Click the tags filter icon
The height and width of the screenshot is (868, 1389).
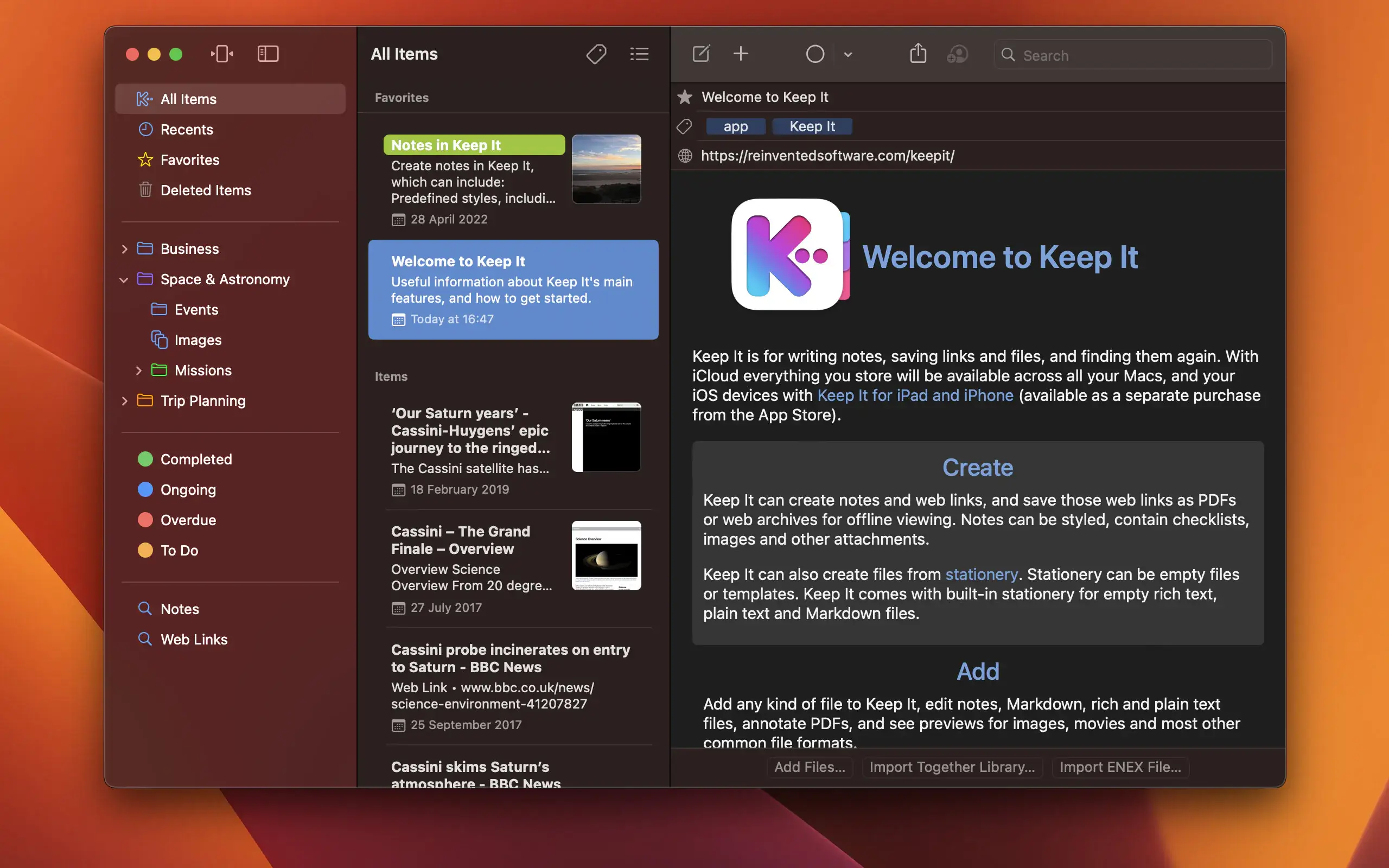(x=596, y=54)
